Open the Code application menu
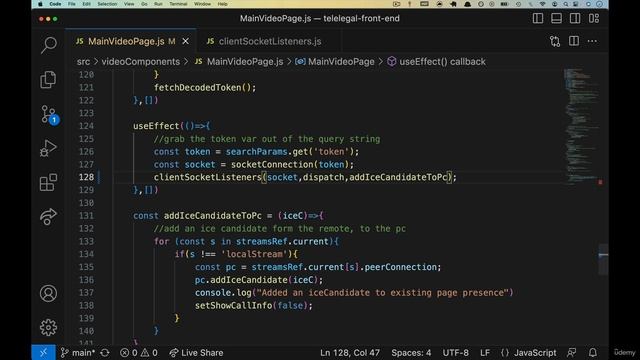This screenshot has width=640, height=360. click(55, 4)
